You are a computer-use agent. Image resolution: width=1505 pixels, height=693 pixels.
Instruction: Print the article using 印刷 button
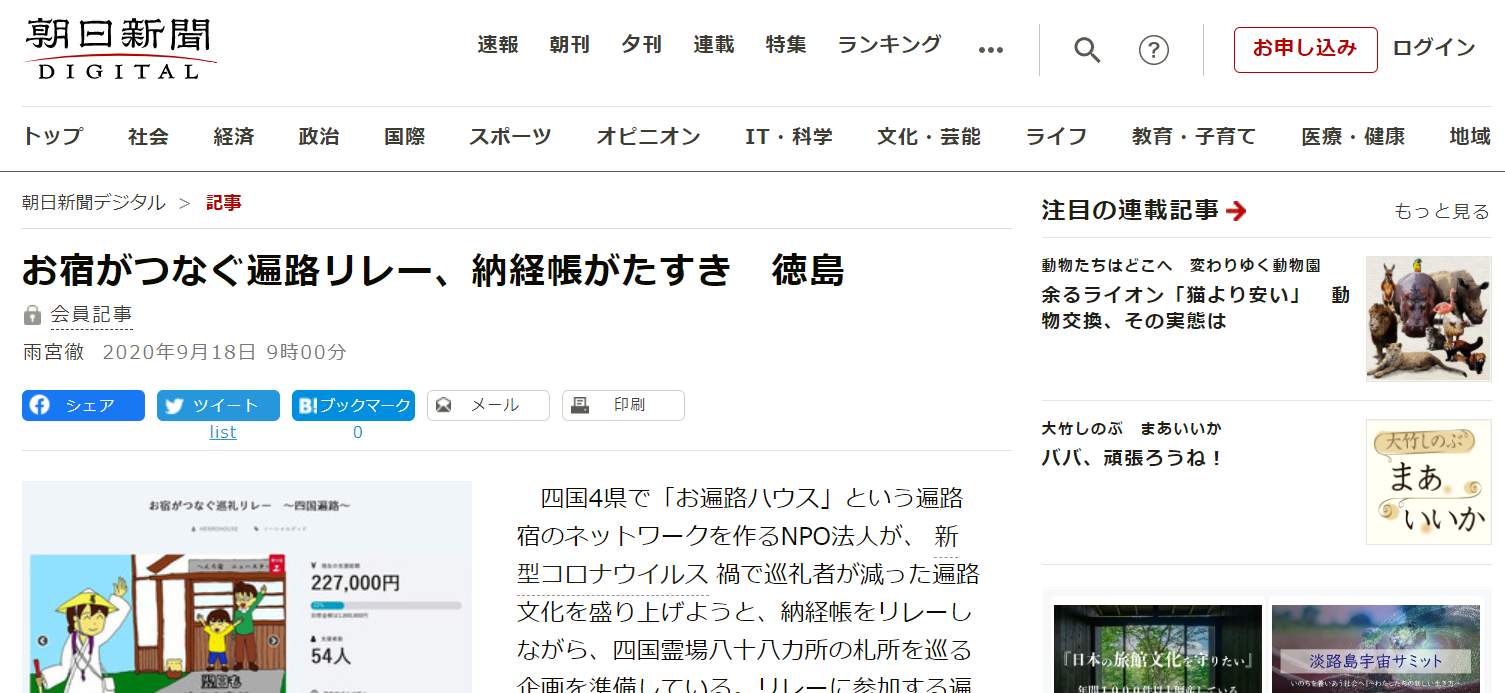(623, 405)
